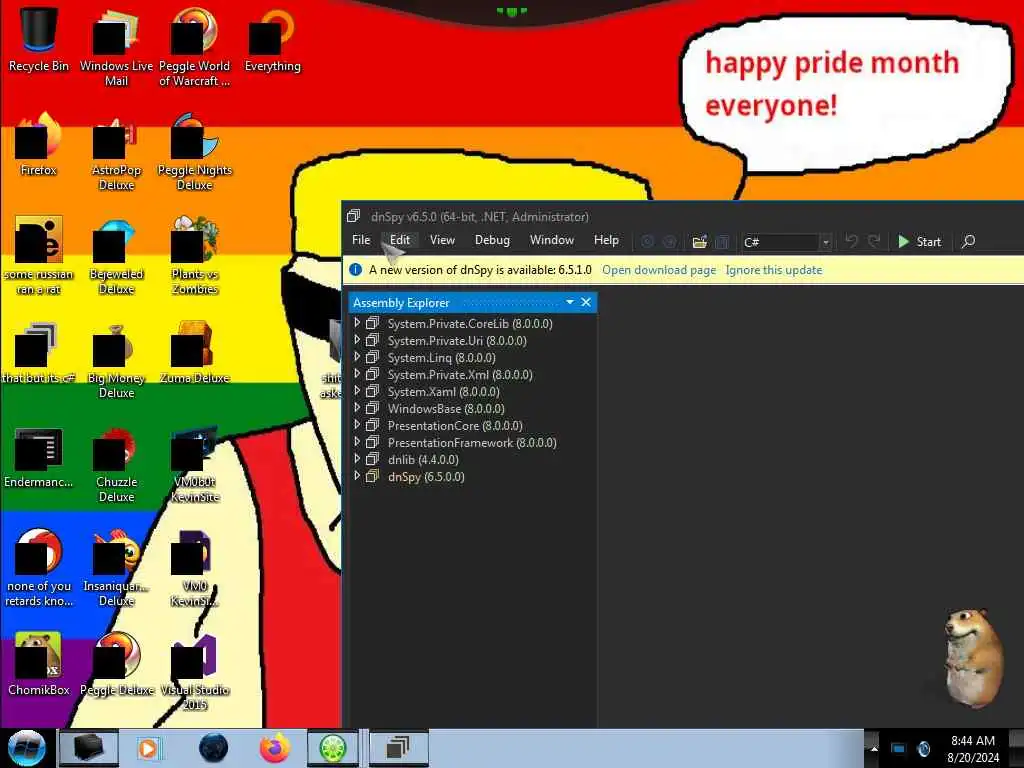Expand System.Private.CoreLib assembly node
Viewport: 1024px width, 768px height.
(357, 323)
